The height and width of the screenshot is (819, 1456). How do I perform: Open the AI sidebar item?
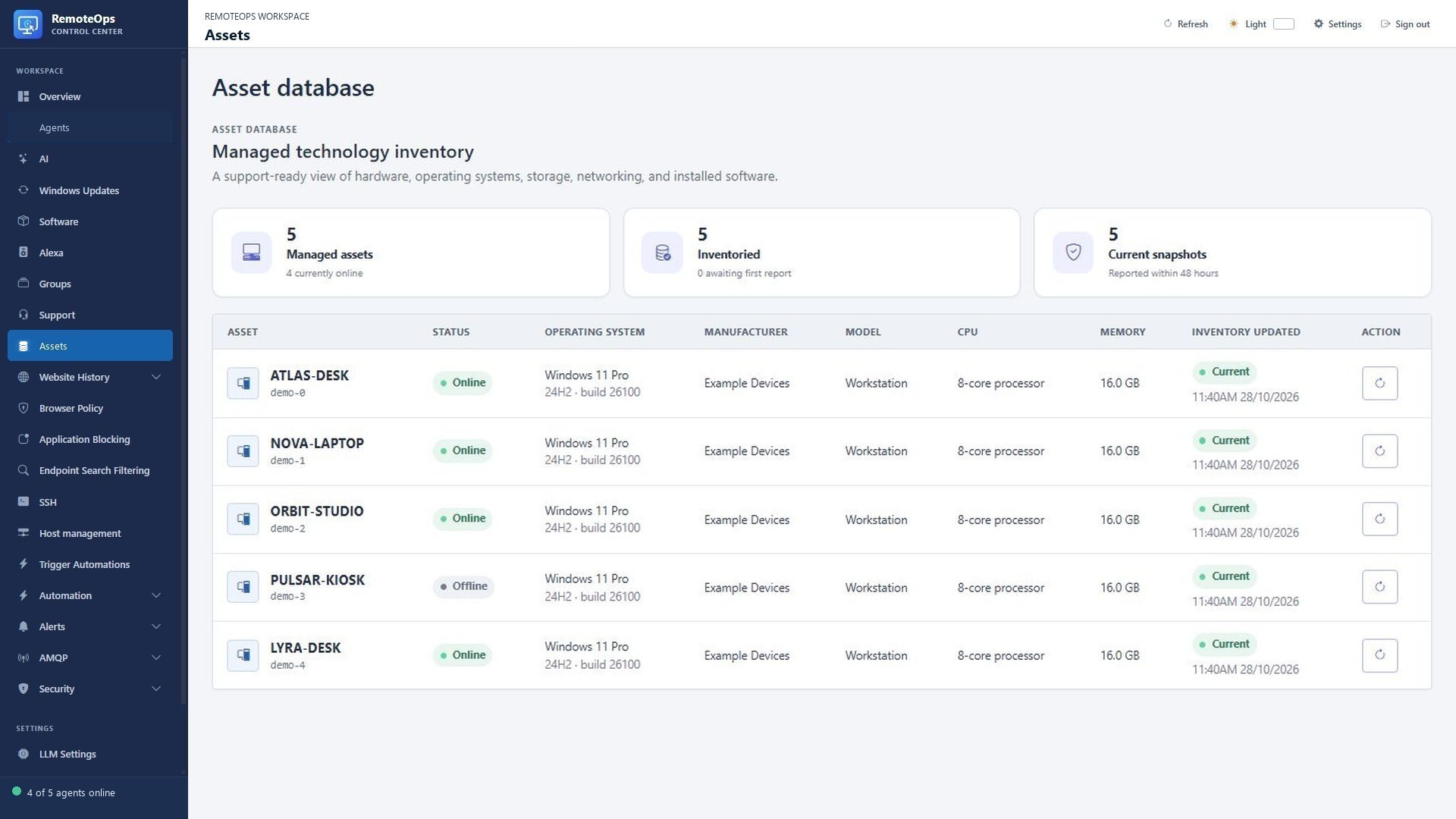point(90,159)
